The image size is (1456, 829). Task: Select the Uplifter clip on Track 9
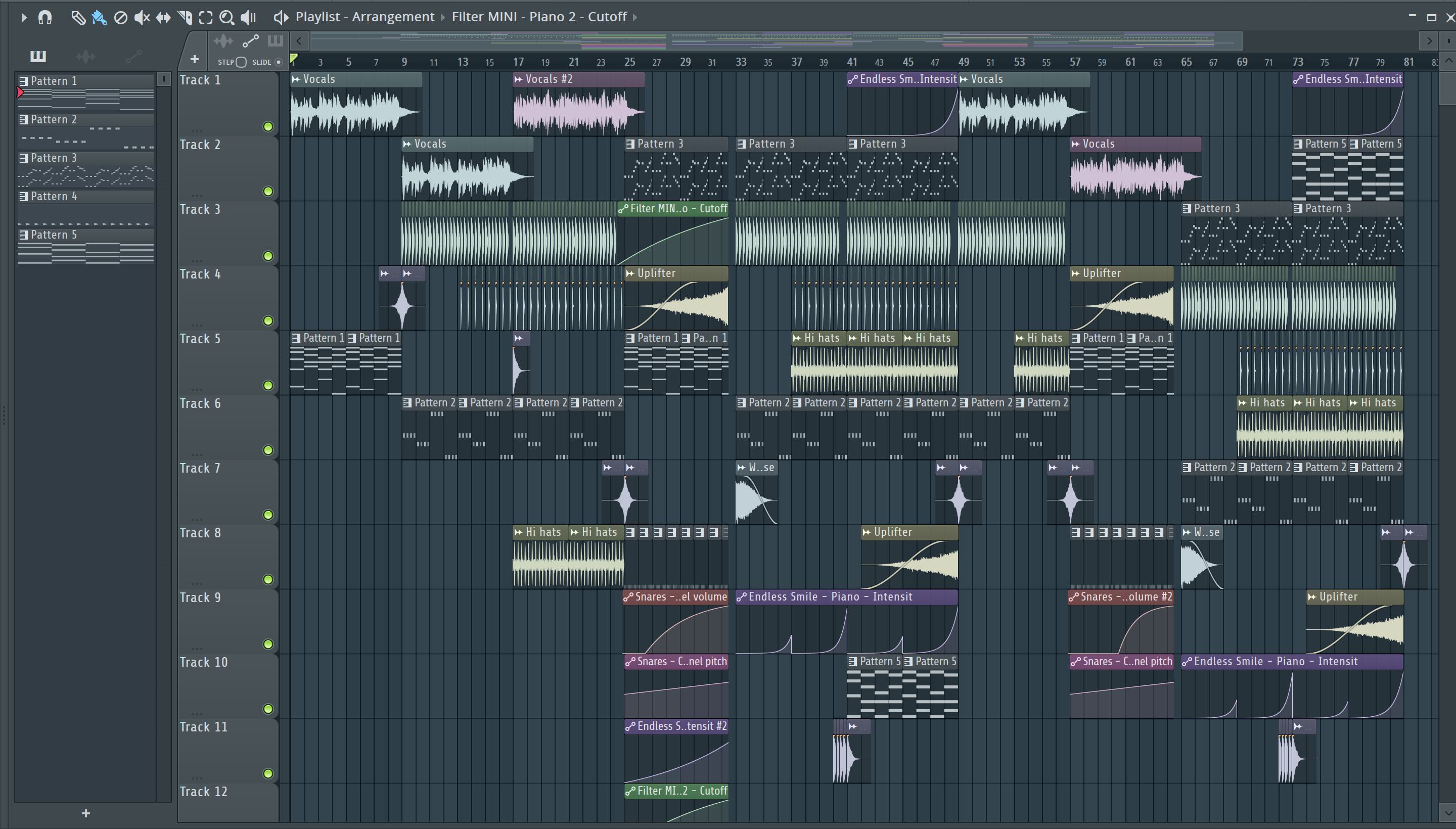coord(1355,622)
